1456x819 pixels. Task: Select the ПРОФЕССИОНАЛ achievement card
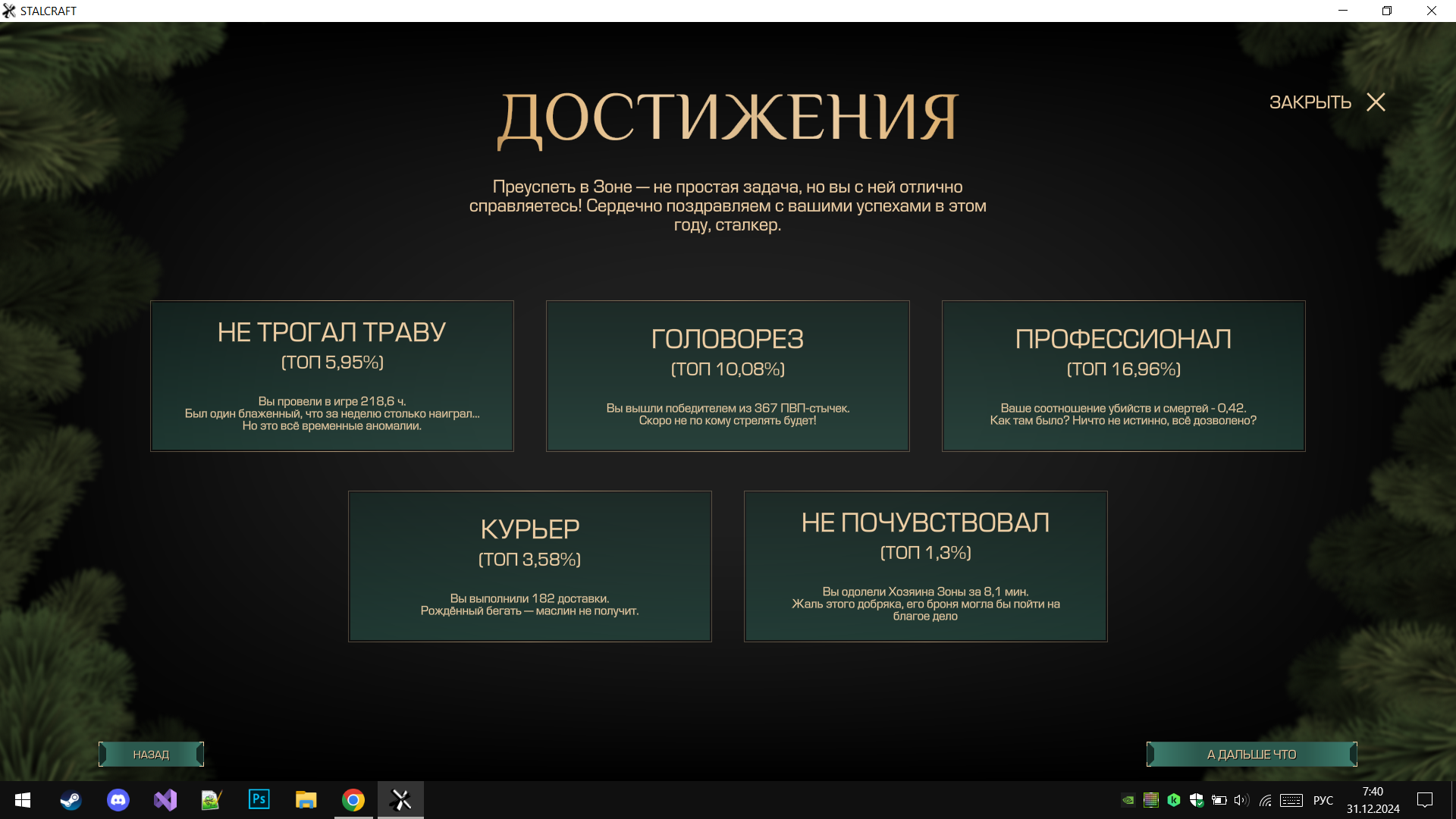point(1123,376)
